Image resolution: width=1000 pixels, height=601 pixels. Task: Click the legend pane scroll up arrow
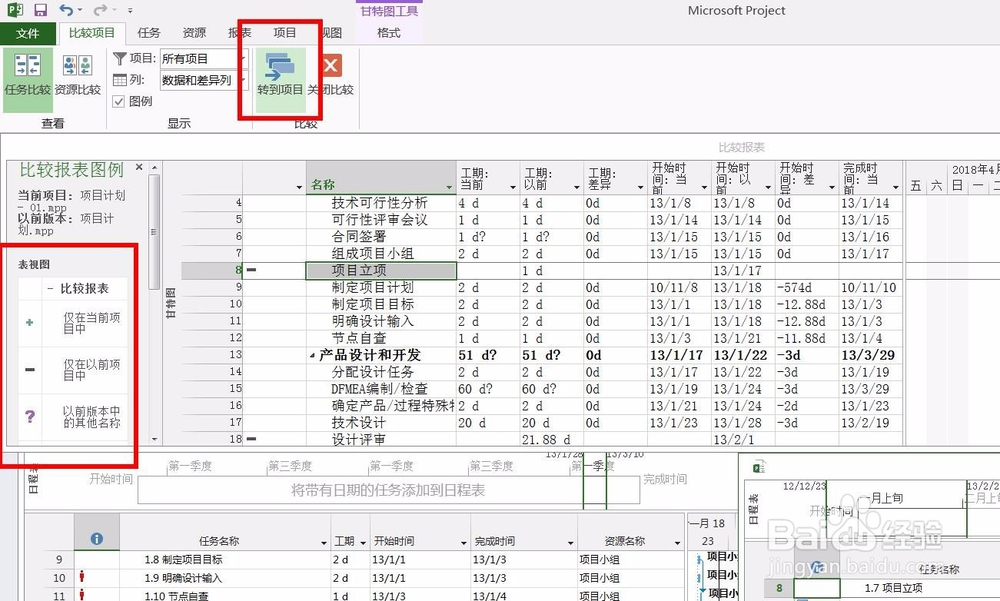pos(154,168)
